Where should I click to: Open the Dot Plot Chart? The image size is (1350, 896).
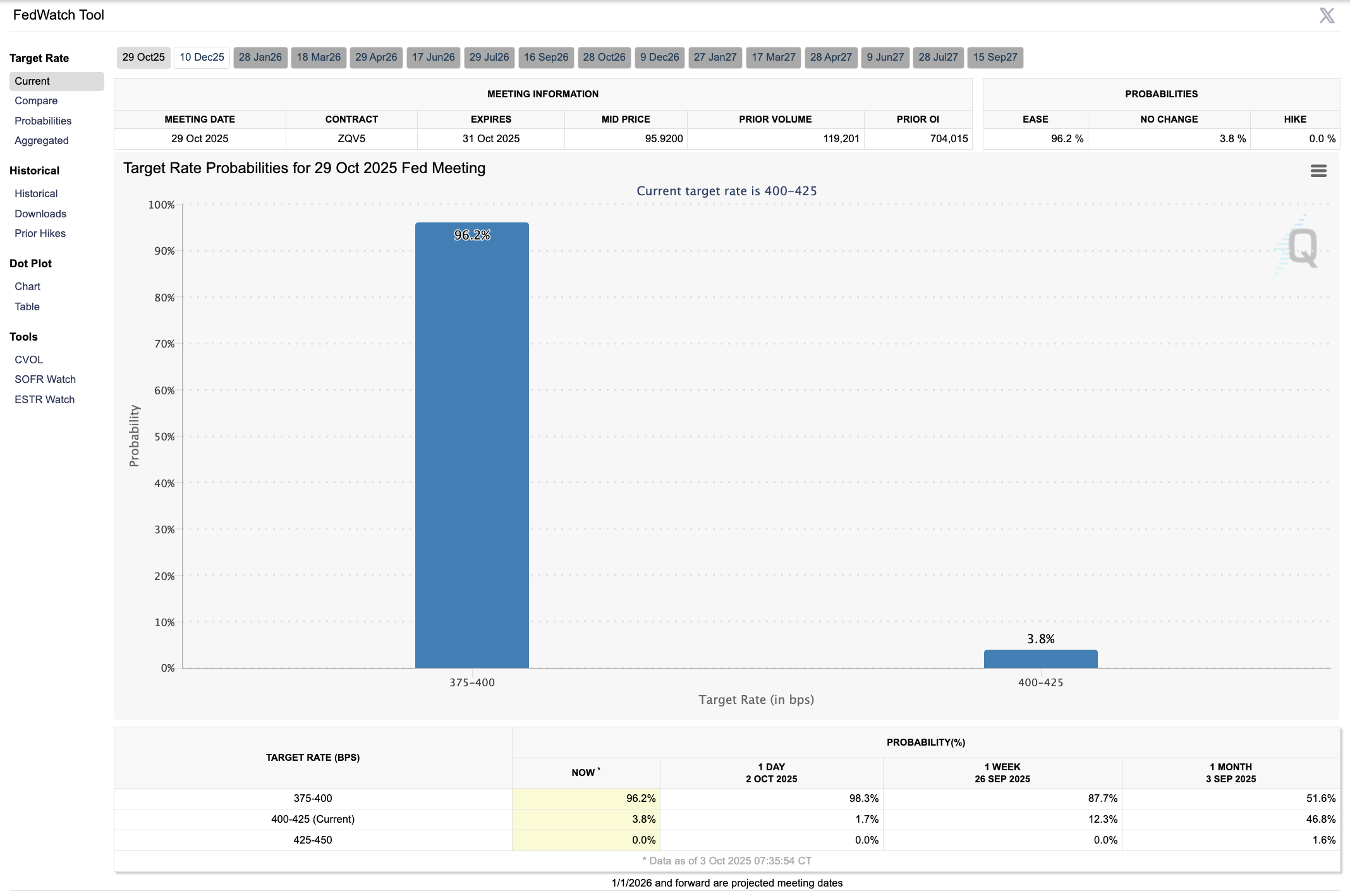(x=27, y=286)
